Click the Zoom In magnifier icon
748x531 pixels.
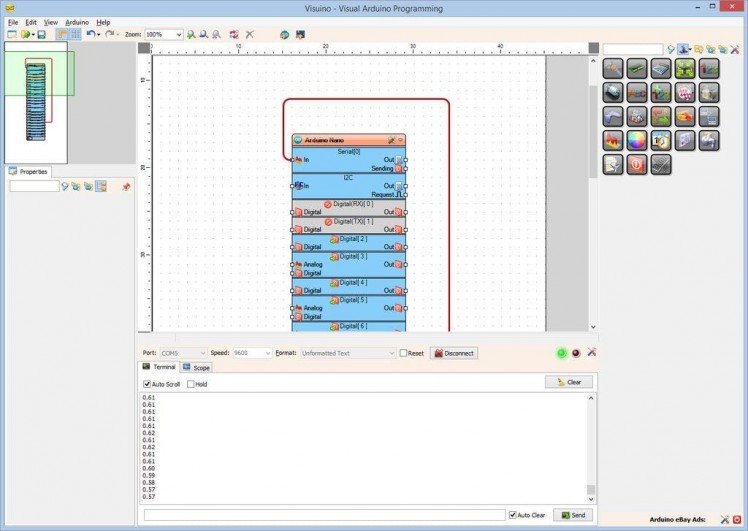coord(191,34)
